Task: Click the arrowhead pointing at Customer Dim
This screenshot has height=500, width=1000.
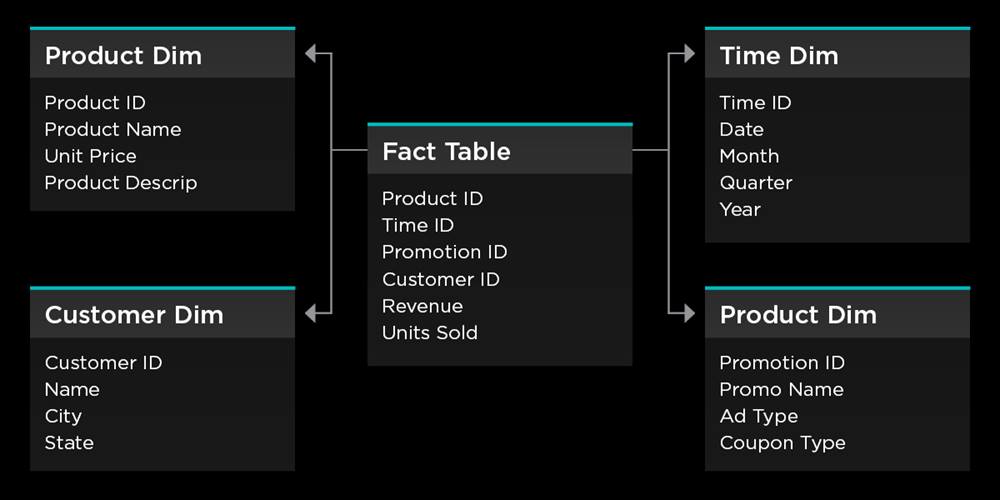Action: [x=314, y=313]
